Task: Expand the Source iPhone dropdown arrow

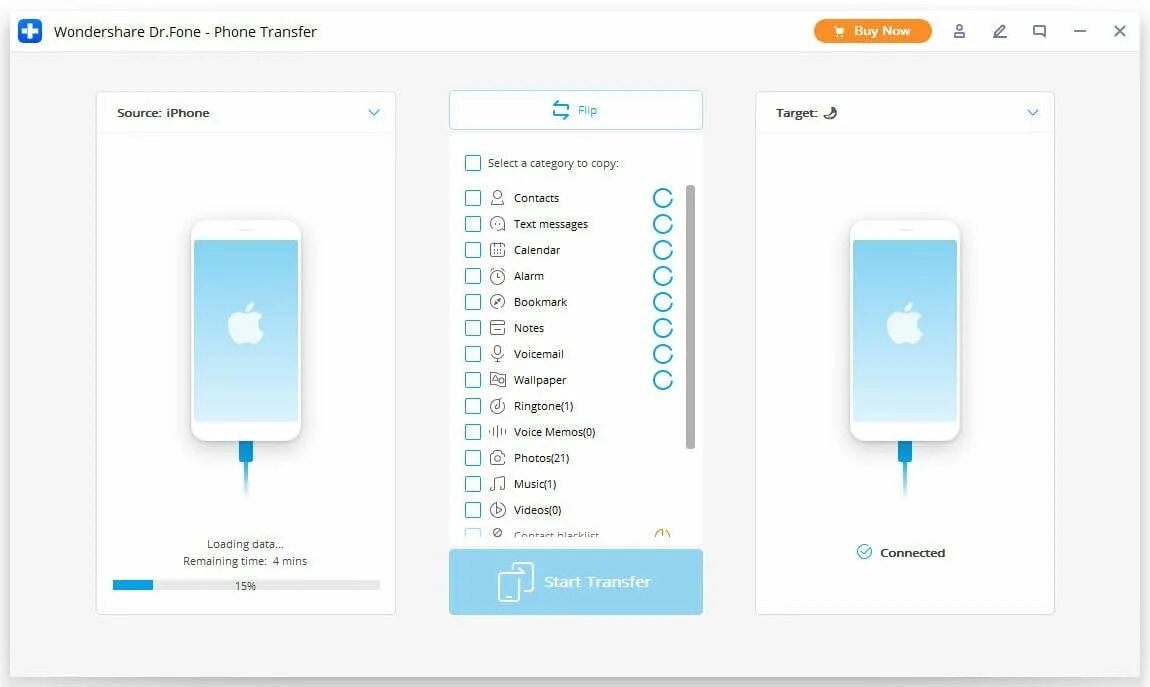Action: point(374,112)
